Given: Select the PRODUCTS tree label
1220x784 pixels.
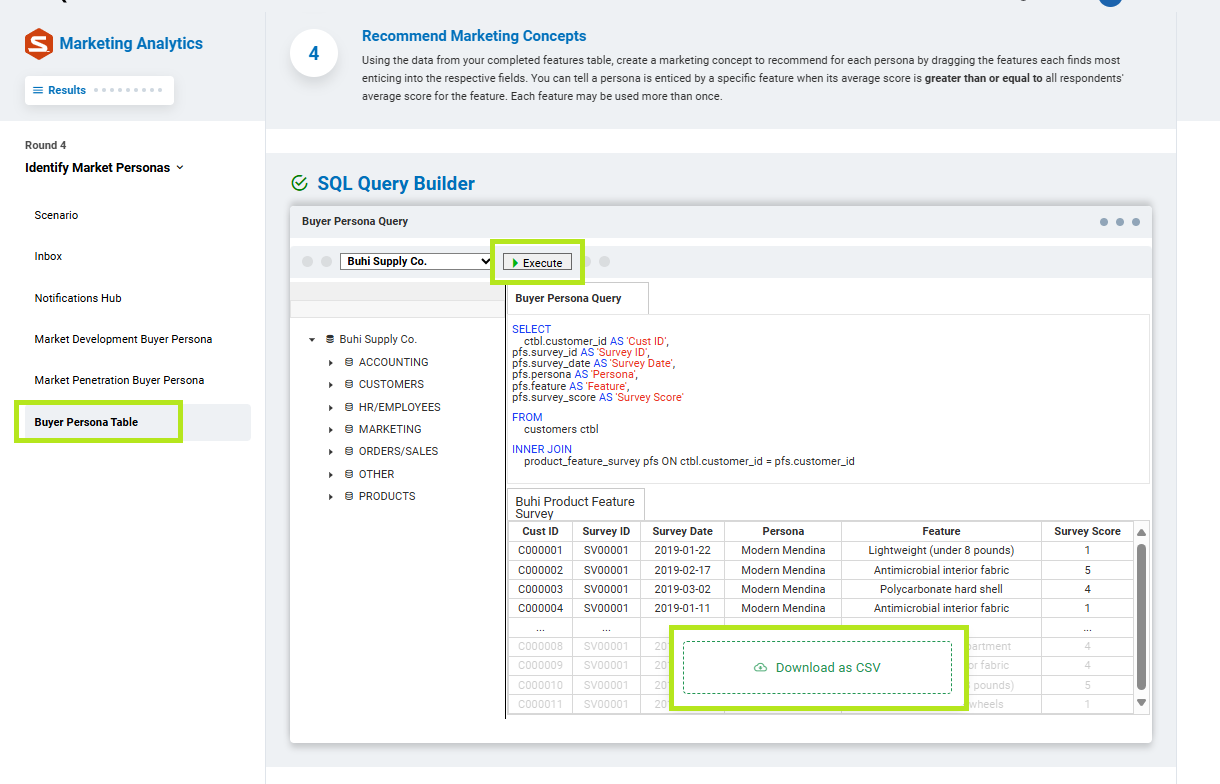Looking at the screenshot, I should click(387, 496).
